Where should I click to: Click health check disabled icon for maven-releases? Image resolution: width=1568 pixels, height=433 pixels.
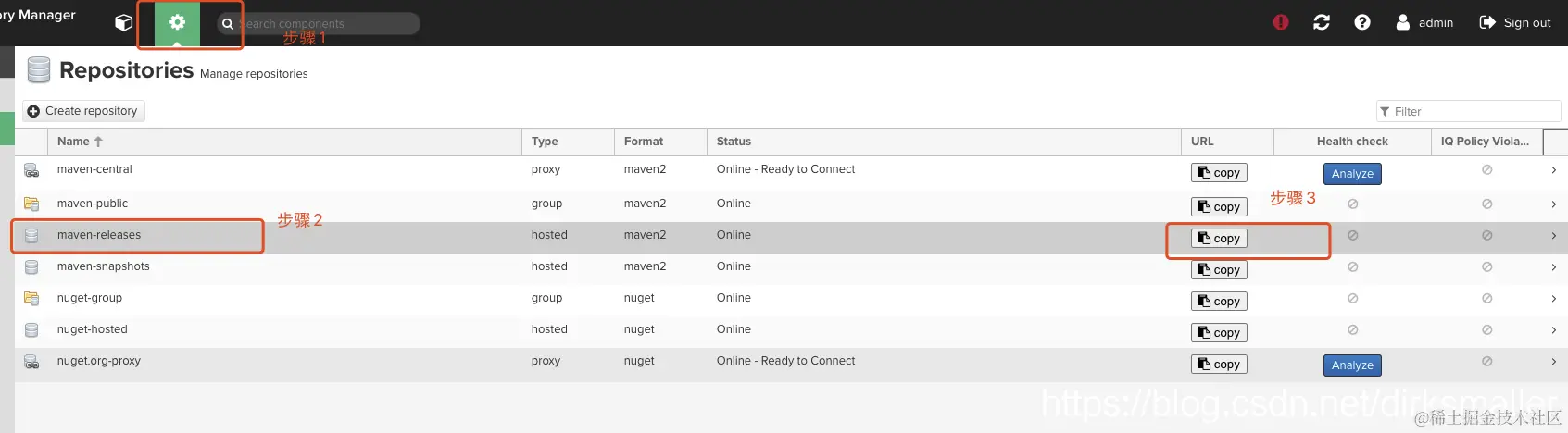pos(1353,235)
